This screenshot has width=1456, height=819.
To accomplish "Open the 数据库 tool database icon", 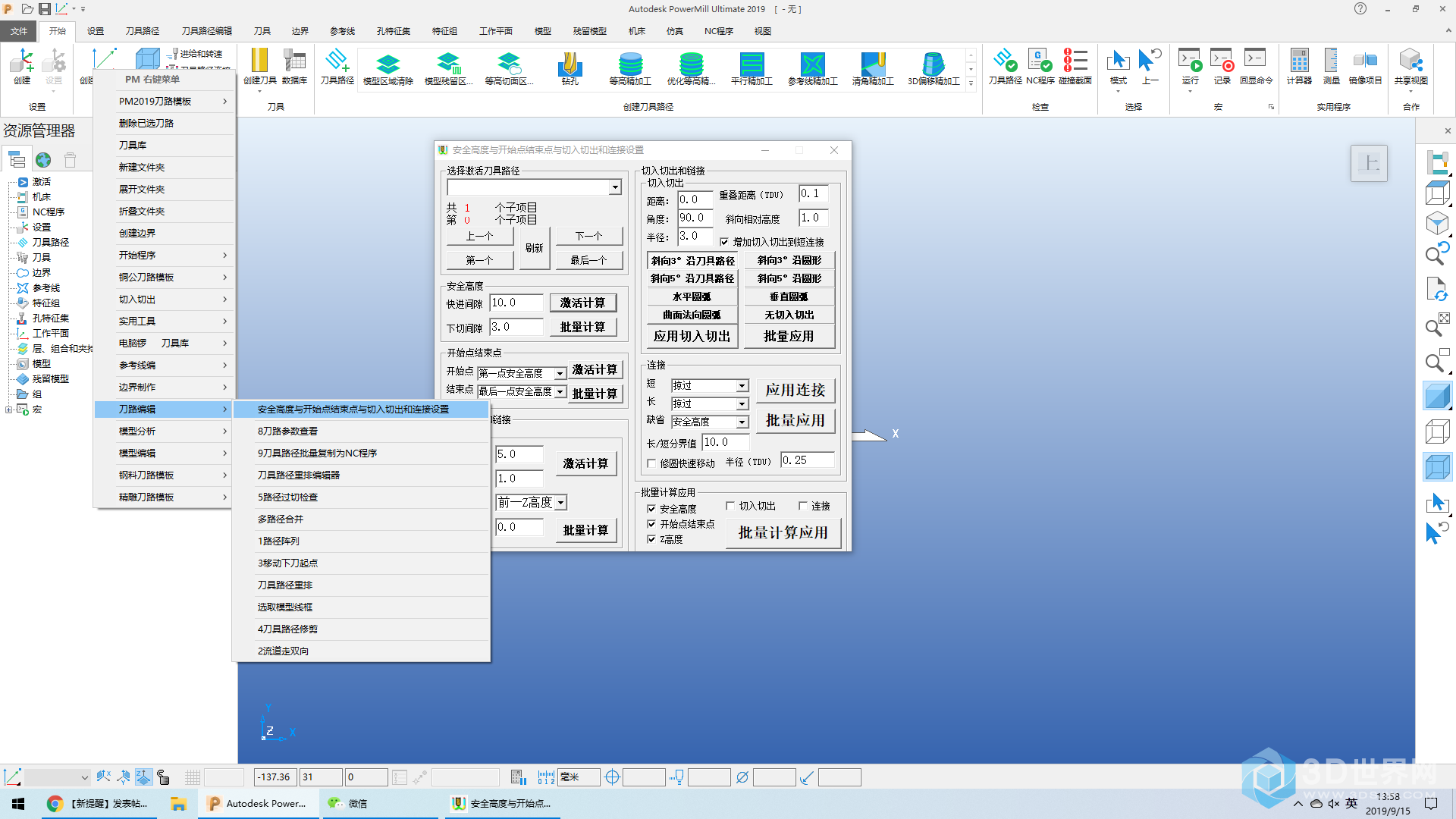I will pyautogui.click(x=294, y=67).
